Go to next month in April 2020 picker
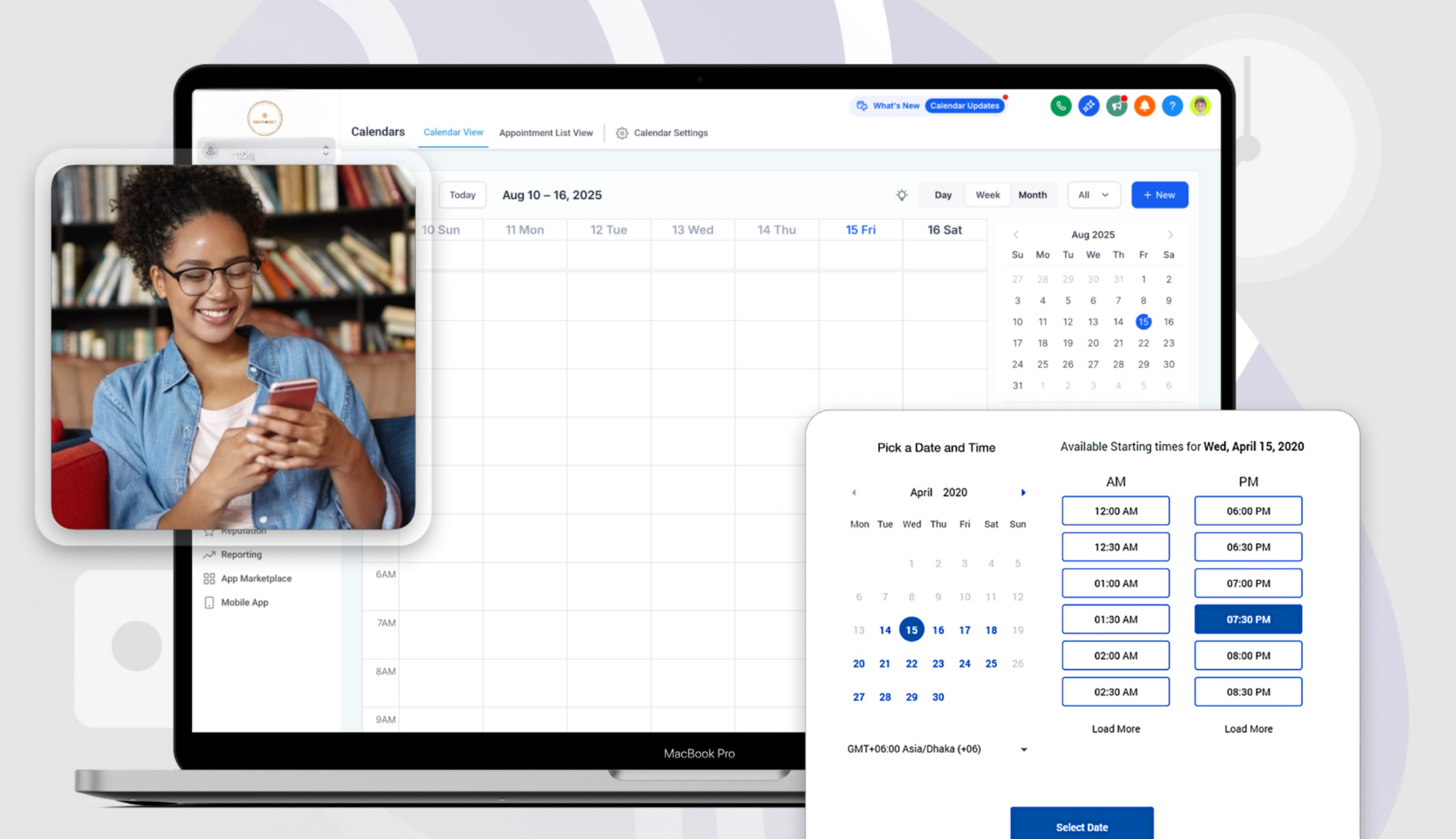This screenshot has height=839, width=1456. pyautogui.click(x=1023, y=492)
